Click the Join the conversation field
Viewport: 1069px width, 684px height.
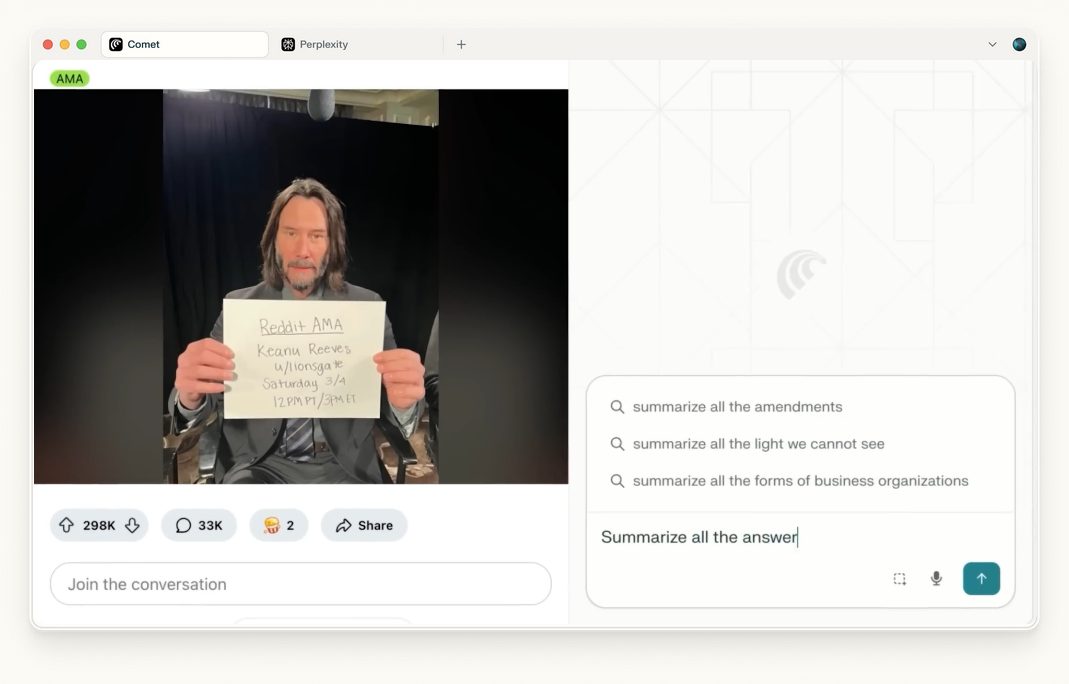click(x=301, y=584)
